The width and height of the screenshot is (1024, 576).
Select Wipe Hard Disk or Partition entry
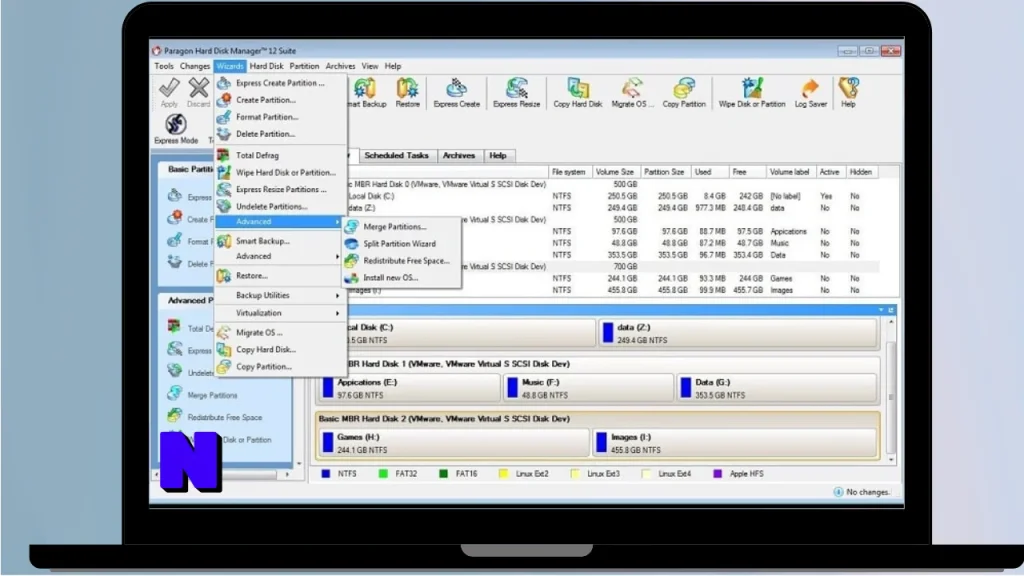click(x=281, y=172)
